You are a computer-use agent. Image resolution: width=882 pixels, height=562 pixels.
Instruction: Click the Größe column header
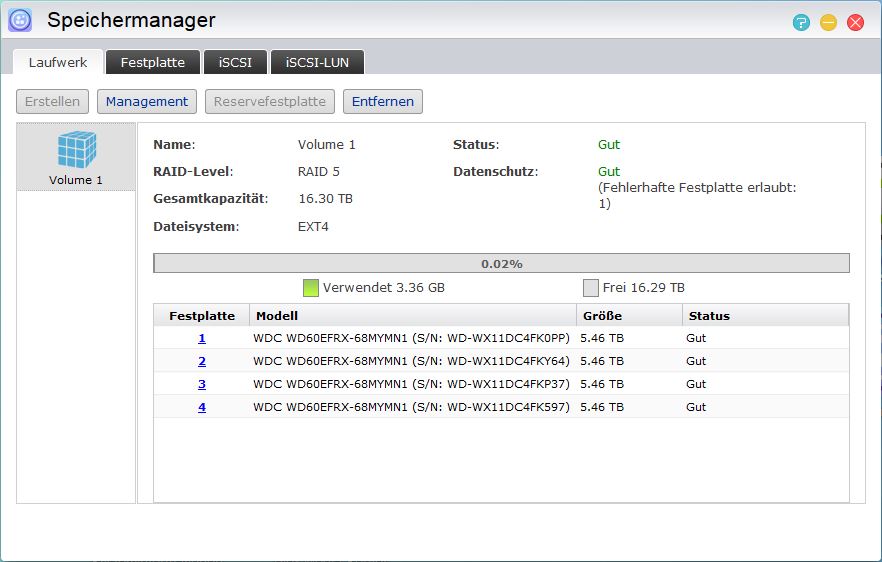[x=629, y=316]
